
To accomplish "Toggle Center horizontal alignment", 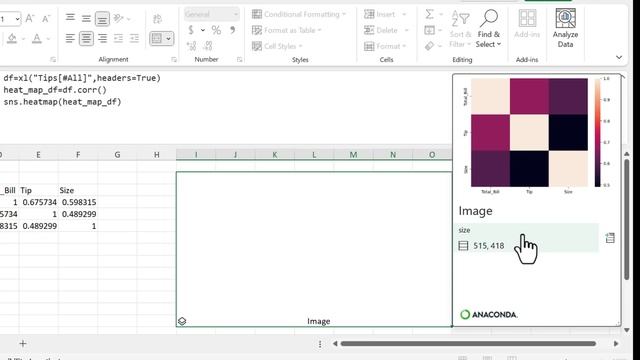I will [86, 38].
